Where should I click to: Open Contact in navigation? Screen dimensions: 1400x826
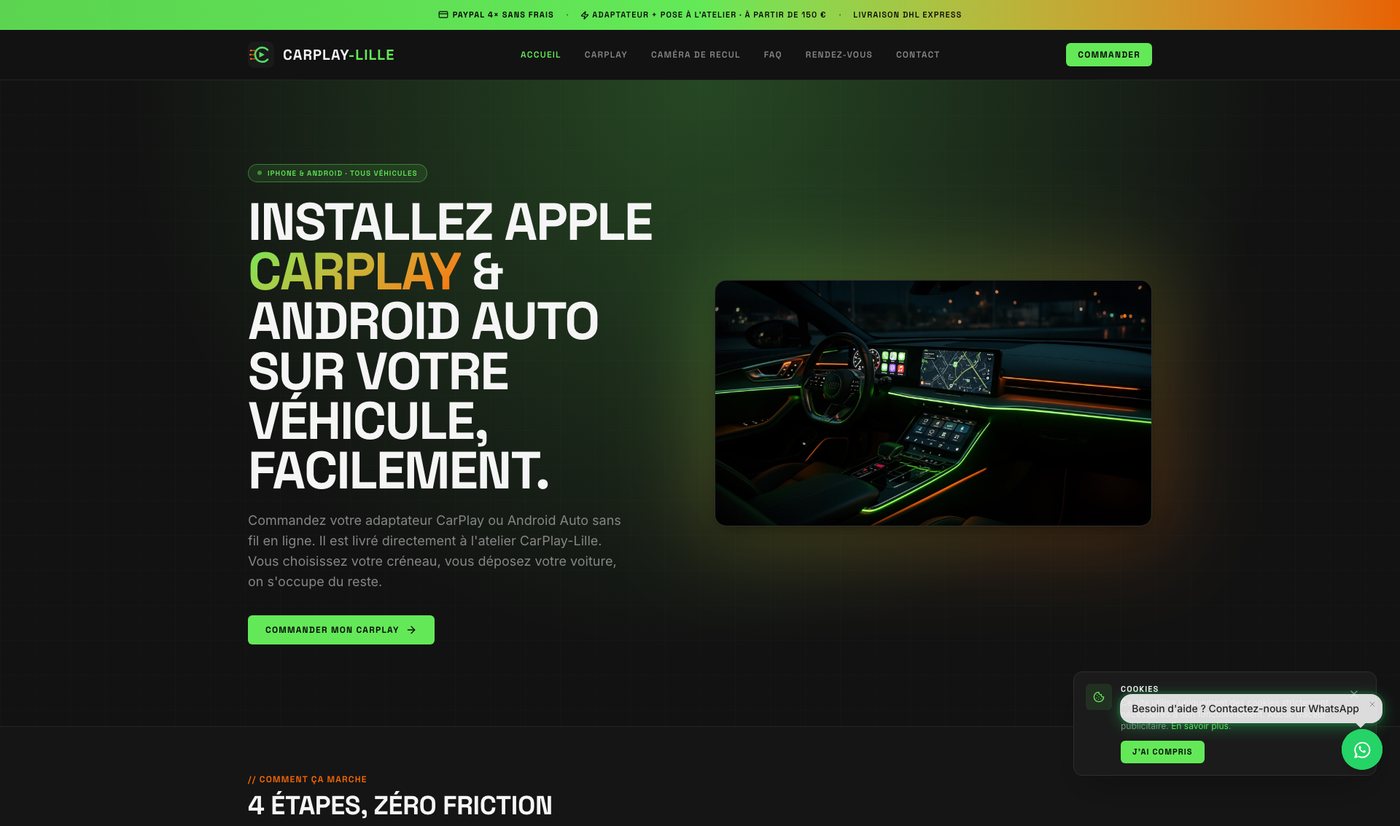[918, 55]
